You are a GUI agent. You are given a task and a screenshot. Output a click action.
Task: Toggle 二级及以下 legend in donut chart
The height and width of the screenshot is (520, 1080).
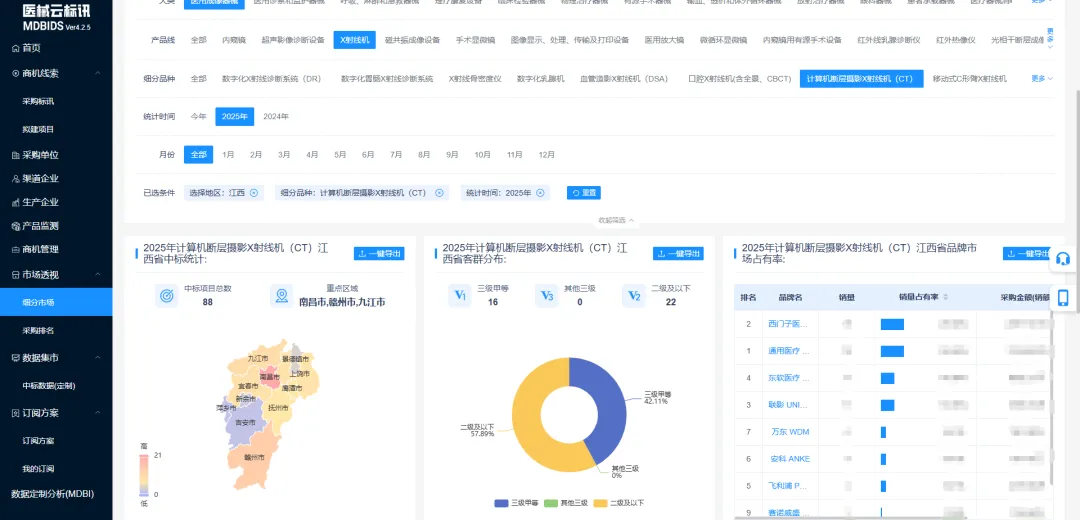coord(621,503)
